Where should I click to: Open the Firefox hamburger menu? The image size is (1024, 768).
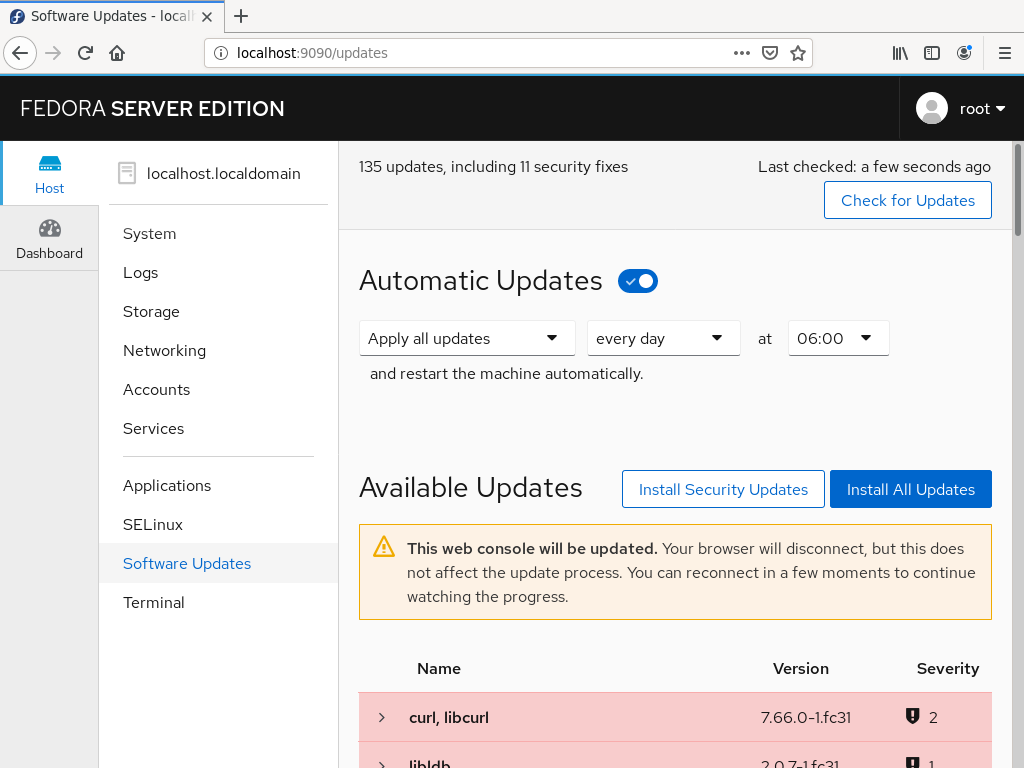pyautogui.click(x=1004, y=53)
